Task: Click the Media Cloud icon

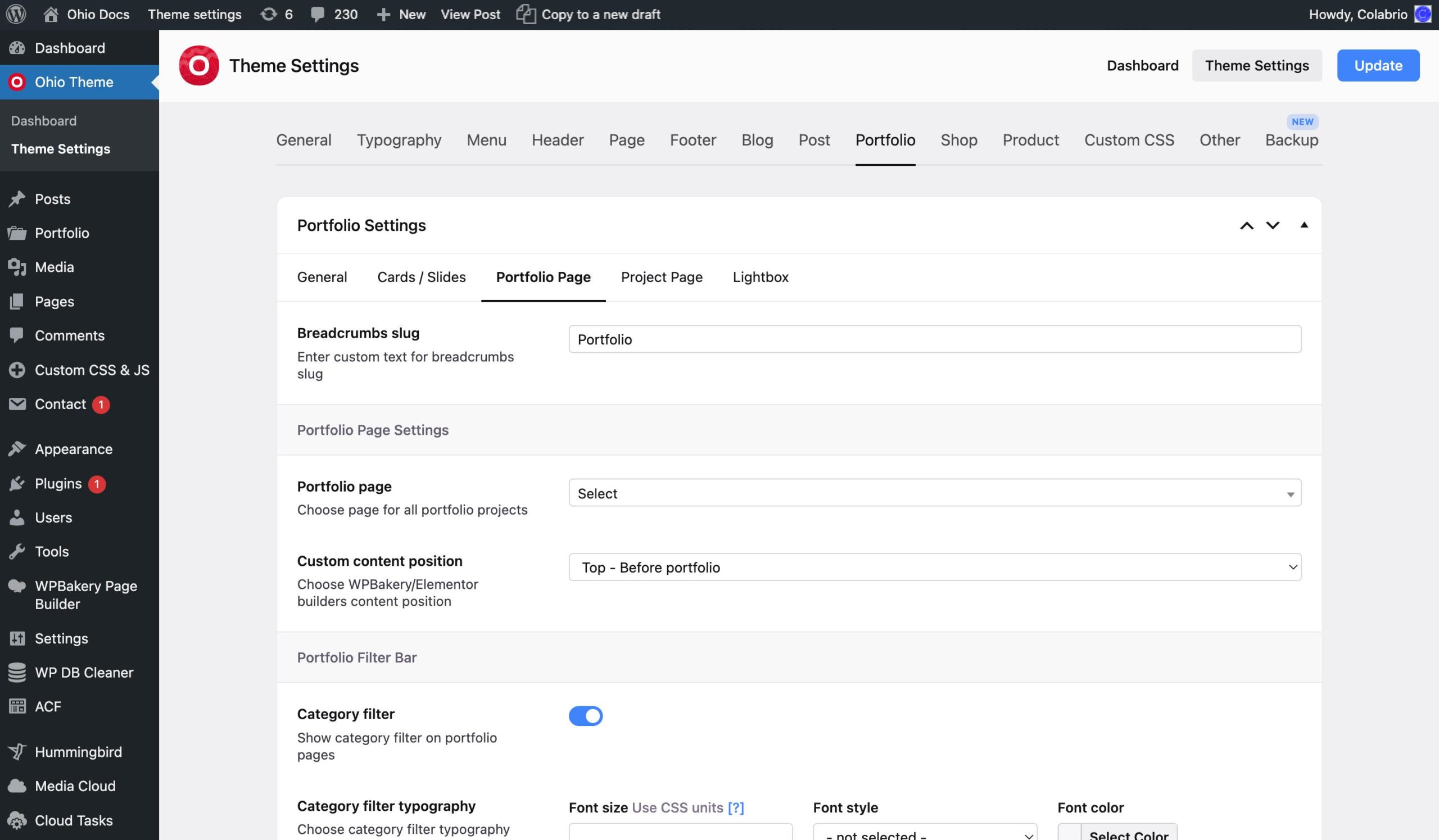Action: coord(17,787)
